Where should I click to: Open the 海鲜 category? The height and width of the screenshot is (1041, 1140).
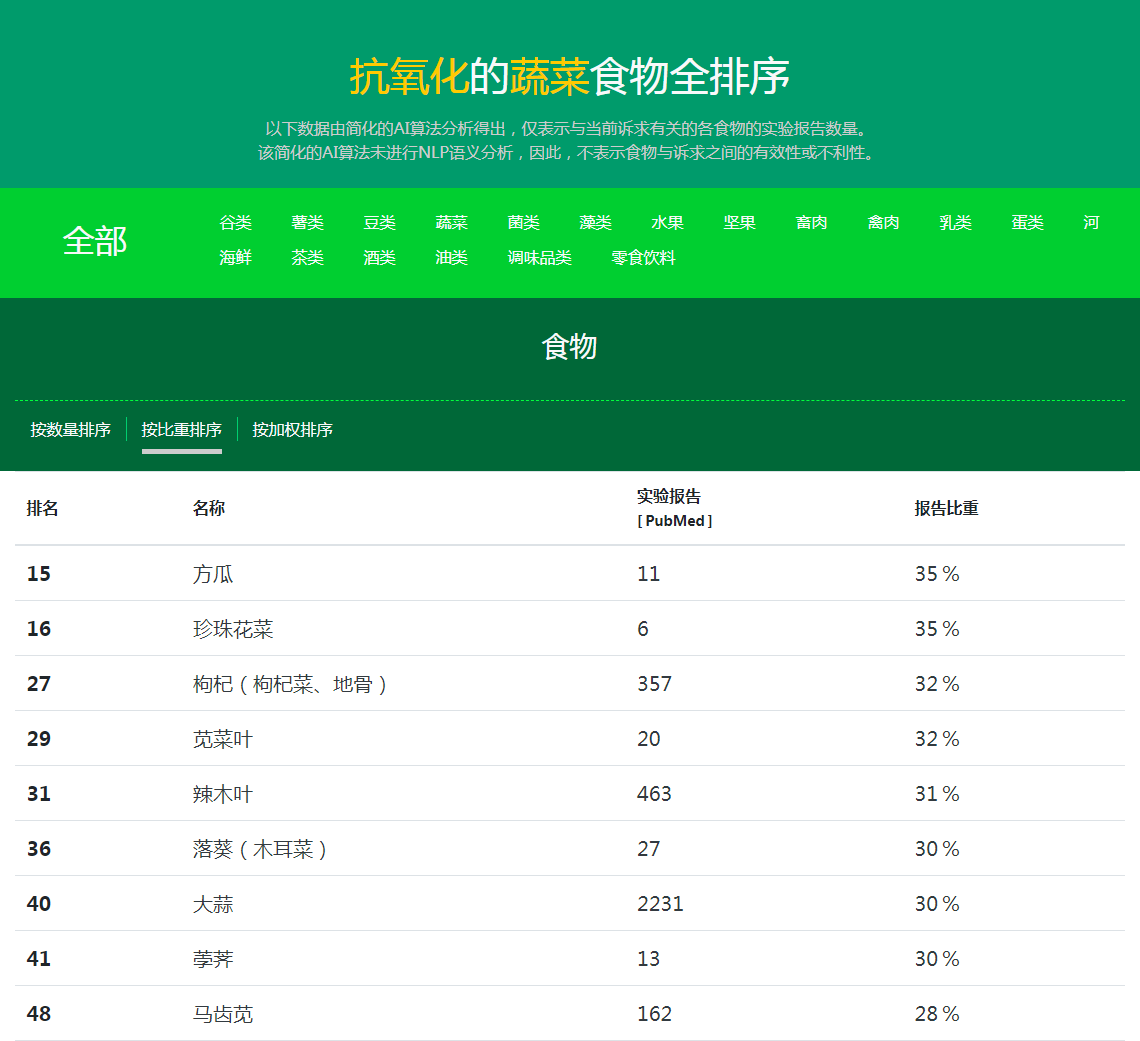[235, 258]
